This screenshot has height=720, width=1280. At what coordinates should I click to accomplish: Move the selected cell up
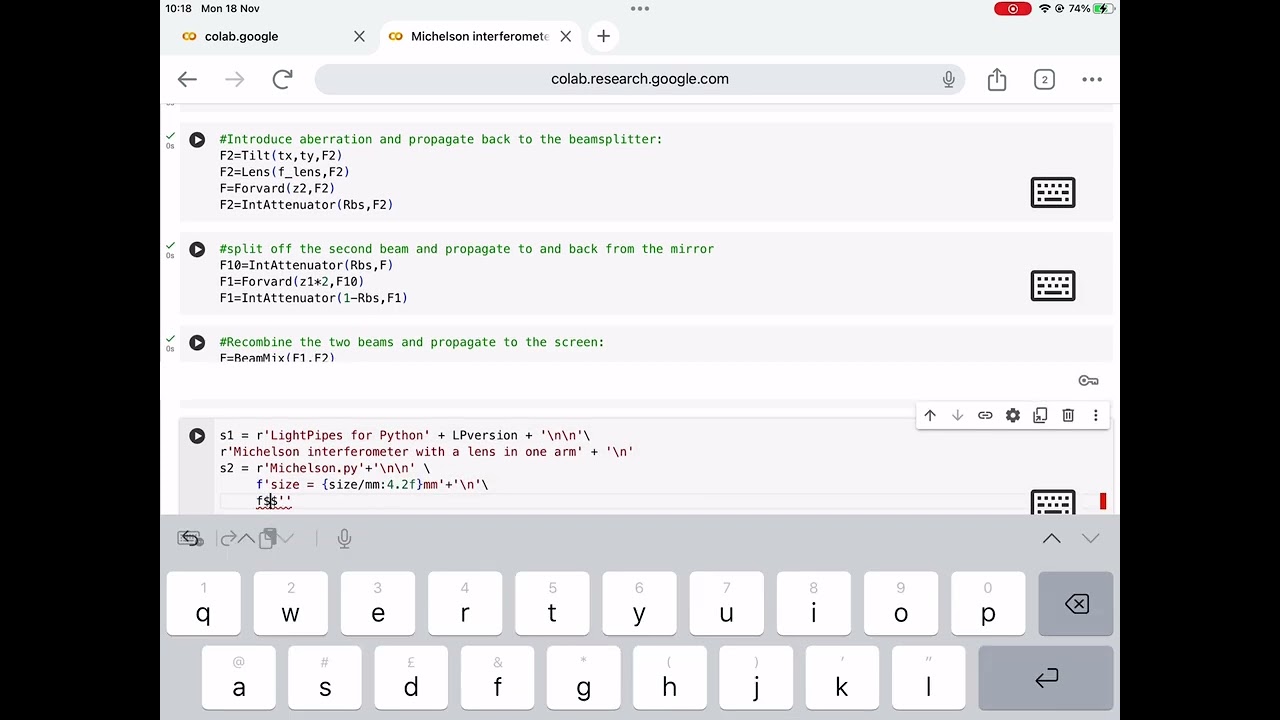(930, 415)
